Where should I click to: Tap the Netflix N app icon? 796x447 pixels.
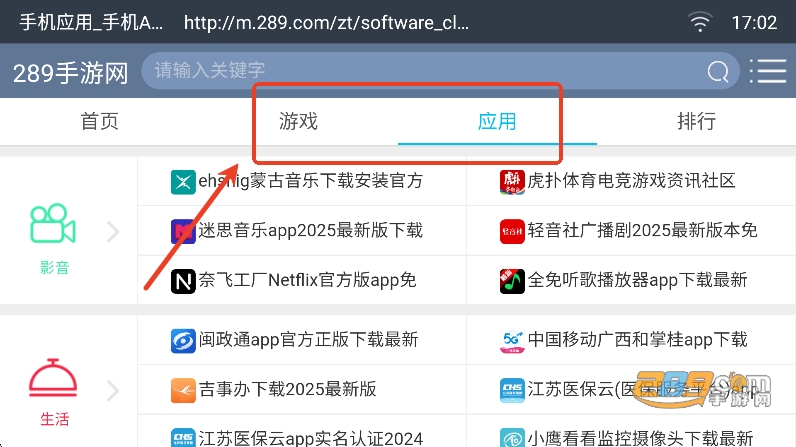[x=183, y=281]
